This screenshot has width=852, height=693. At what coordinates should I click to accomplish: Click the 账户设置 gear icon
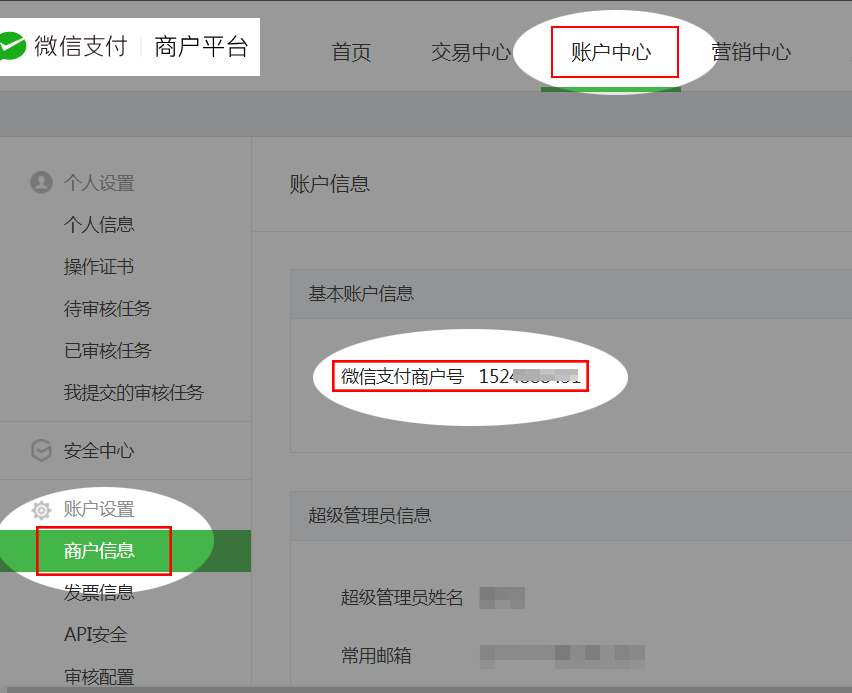tap(41, 510)
